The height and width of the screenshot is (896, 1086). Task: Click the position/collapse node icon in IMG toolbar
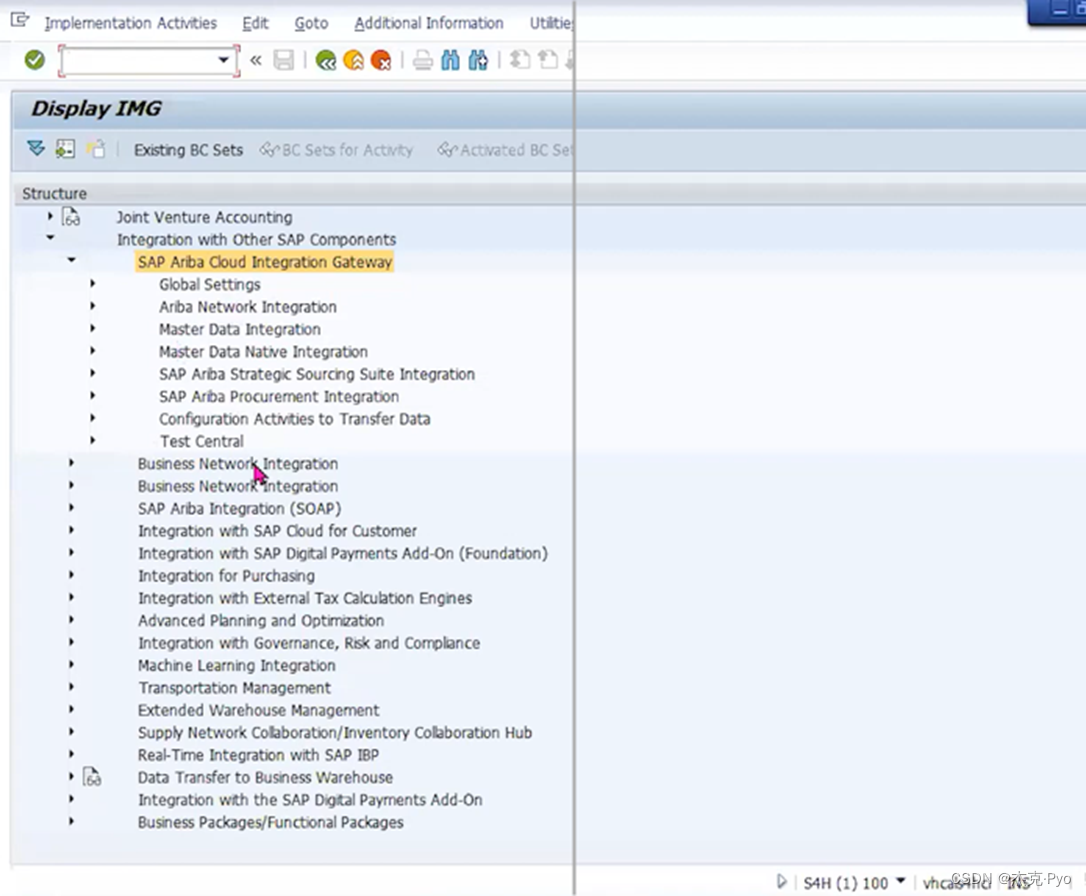[x=65, y=149]
